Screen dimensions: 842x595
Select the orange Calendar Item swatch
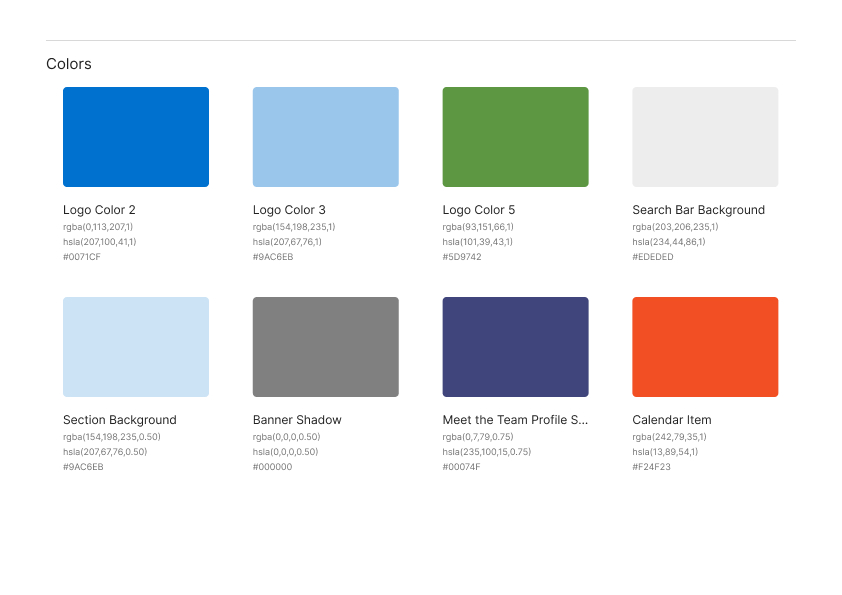705,347
